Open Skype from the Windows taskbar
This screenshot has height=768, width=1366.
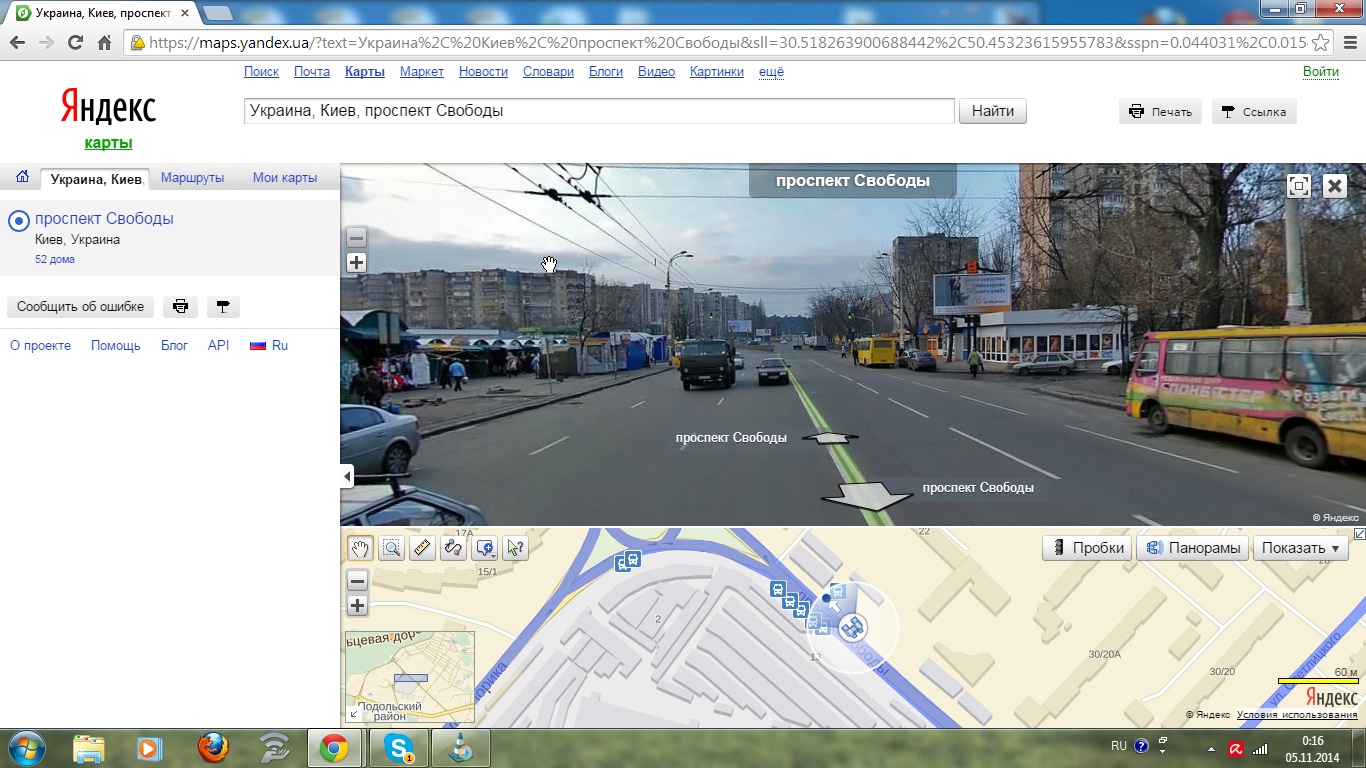click(400, 748)
